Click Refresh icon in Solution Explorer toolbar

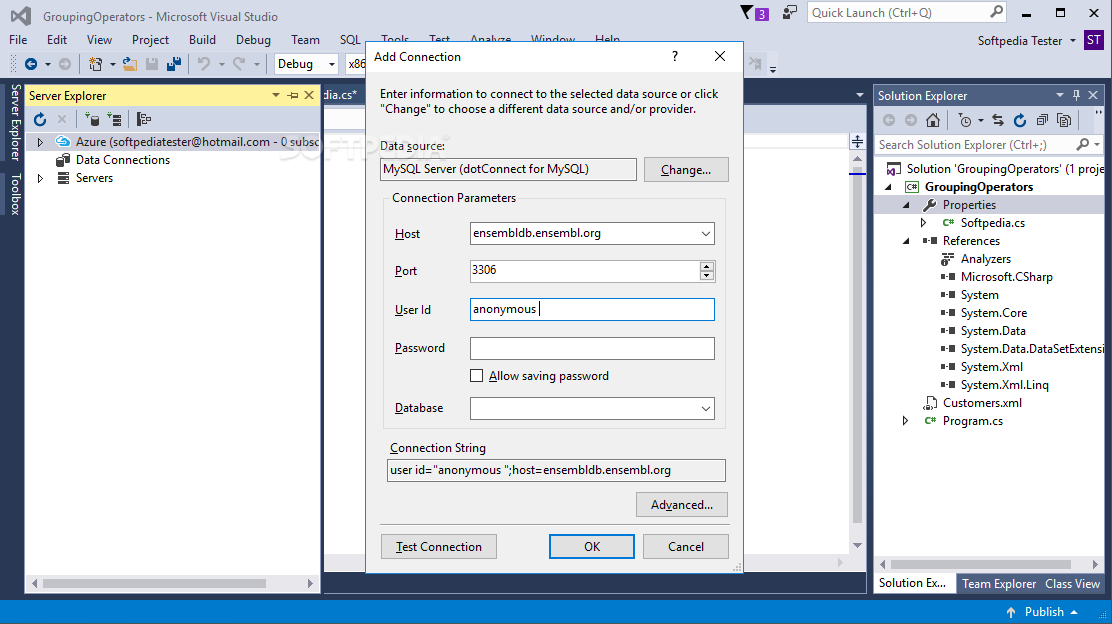click(x=1020, y=120)
